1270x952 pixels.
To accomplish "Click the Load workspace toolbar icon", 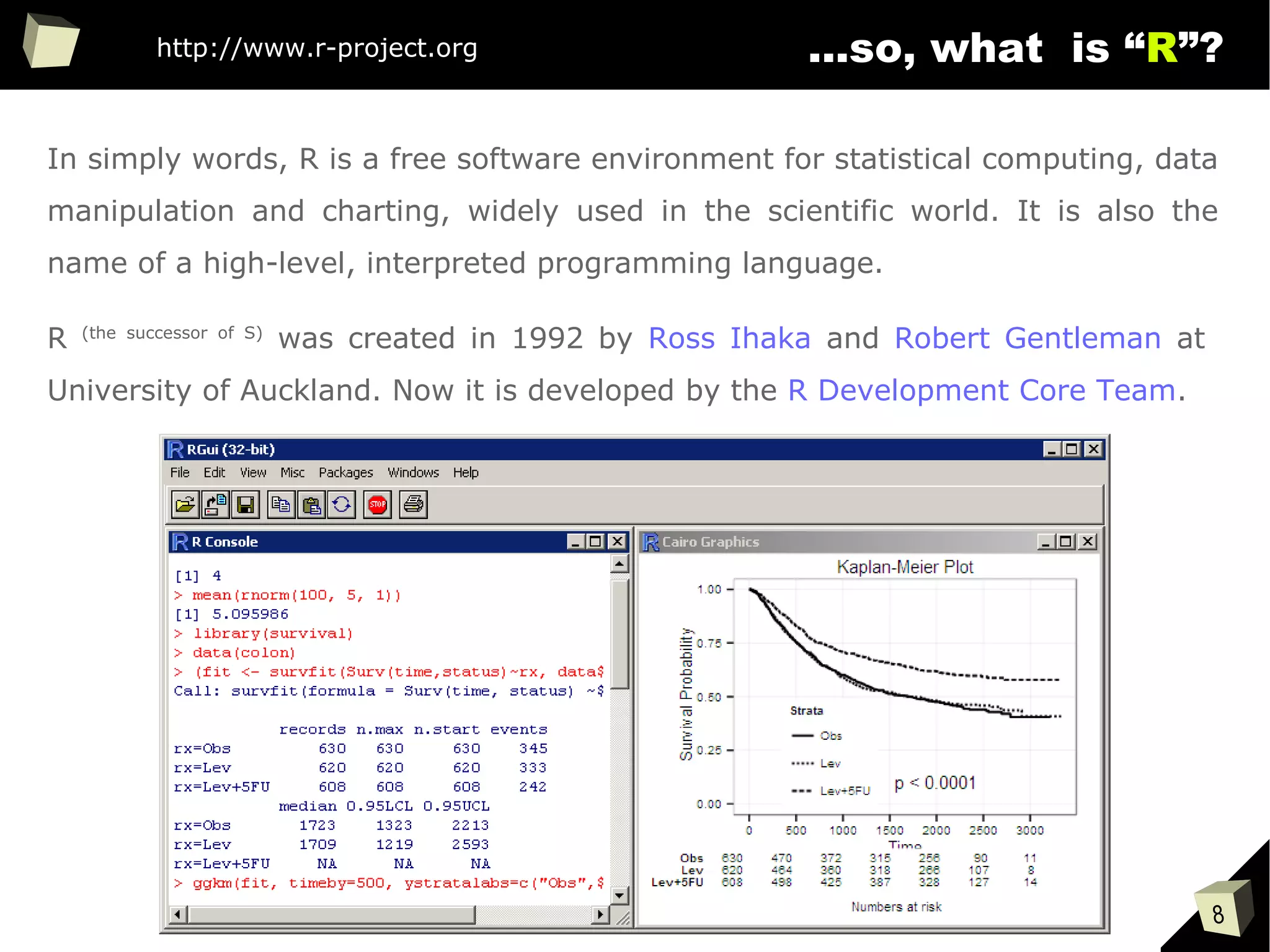I will pos(215,504).
